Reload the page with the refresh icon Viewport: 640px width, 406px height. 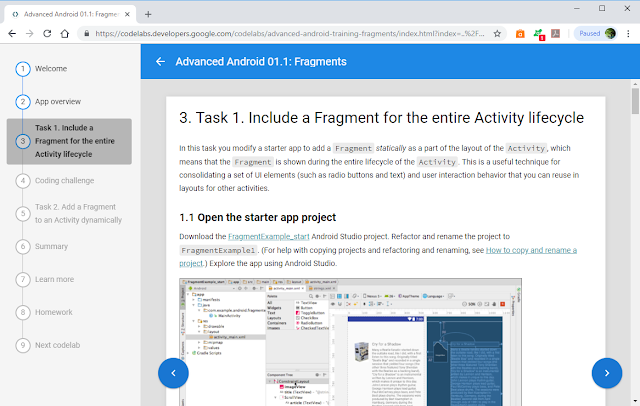click(47, 33)
